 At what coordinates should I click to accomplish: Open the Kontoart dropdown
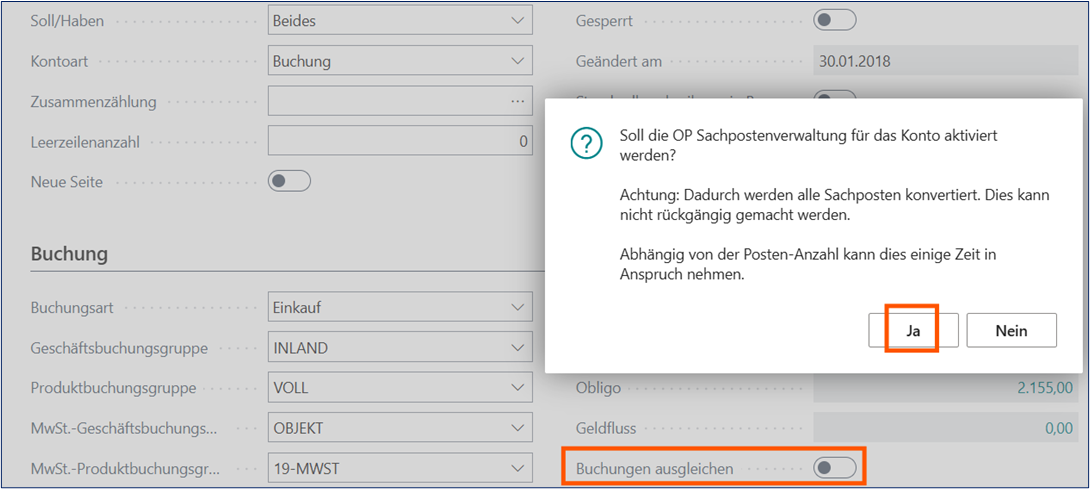click(517, 61)
